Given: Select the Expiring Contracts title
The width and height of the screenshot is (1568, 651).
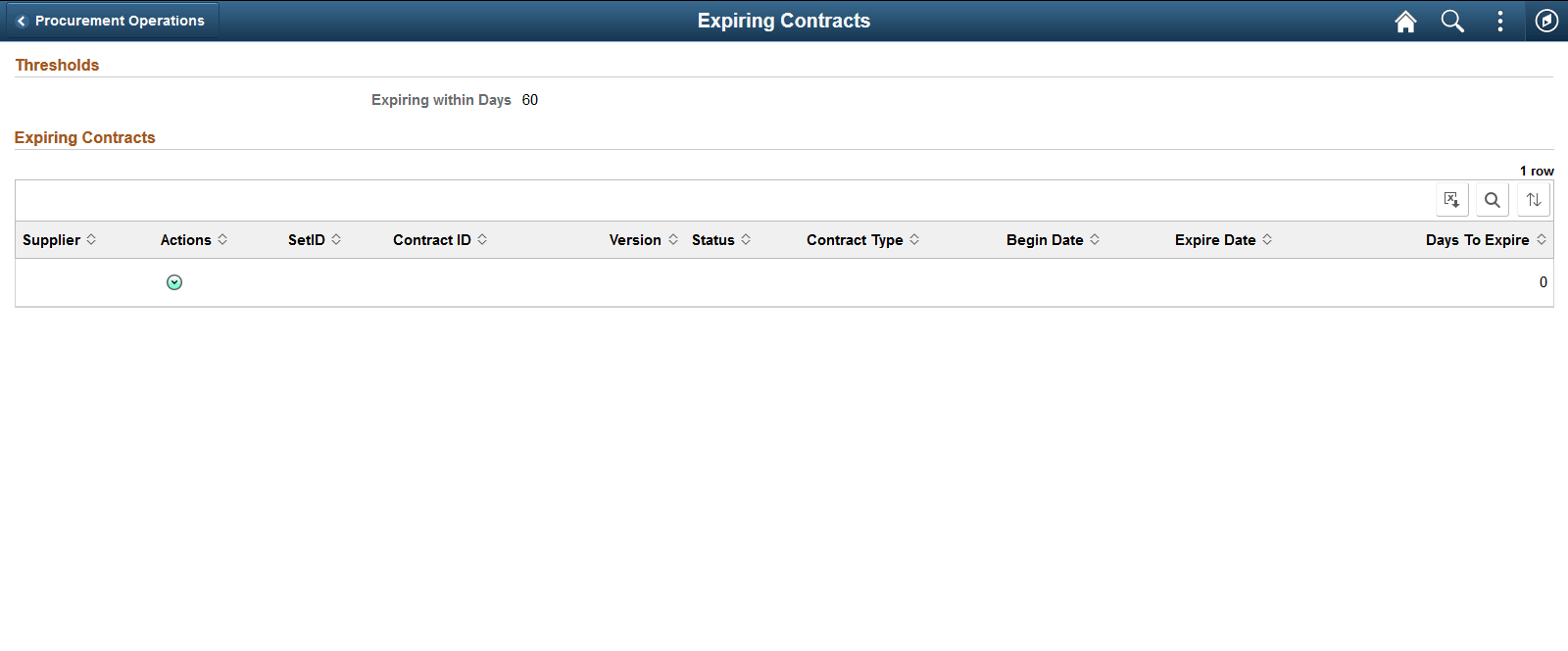Looking at the screenshot, I should [783, 21].
